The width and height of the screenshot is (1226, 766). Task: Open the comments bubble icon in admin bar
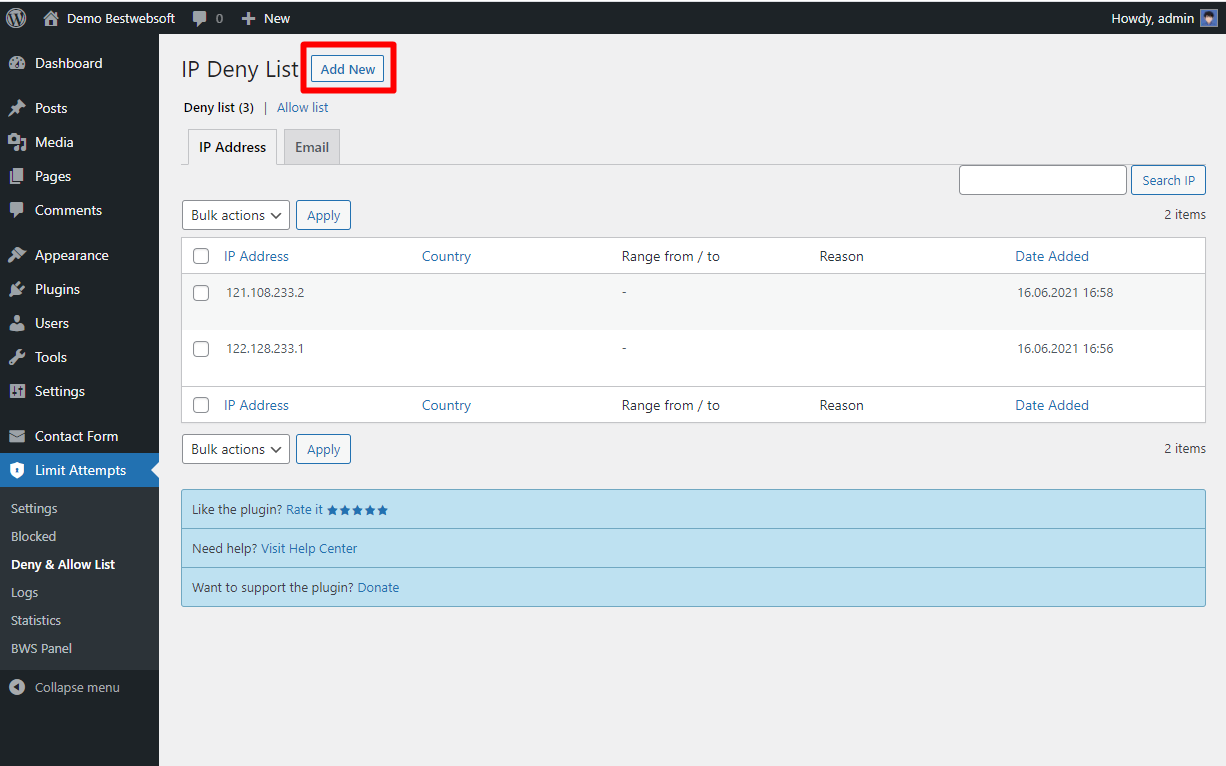(x=200, y=18)
